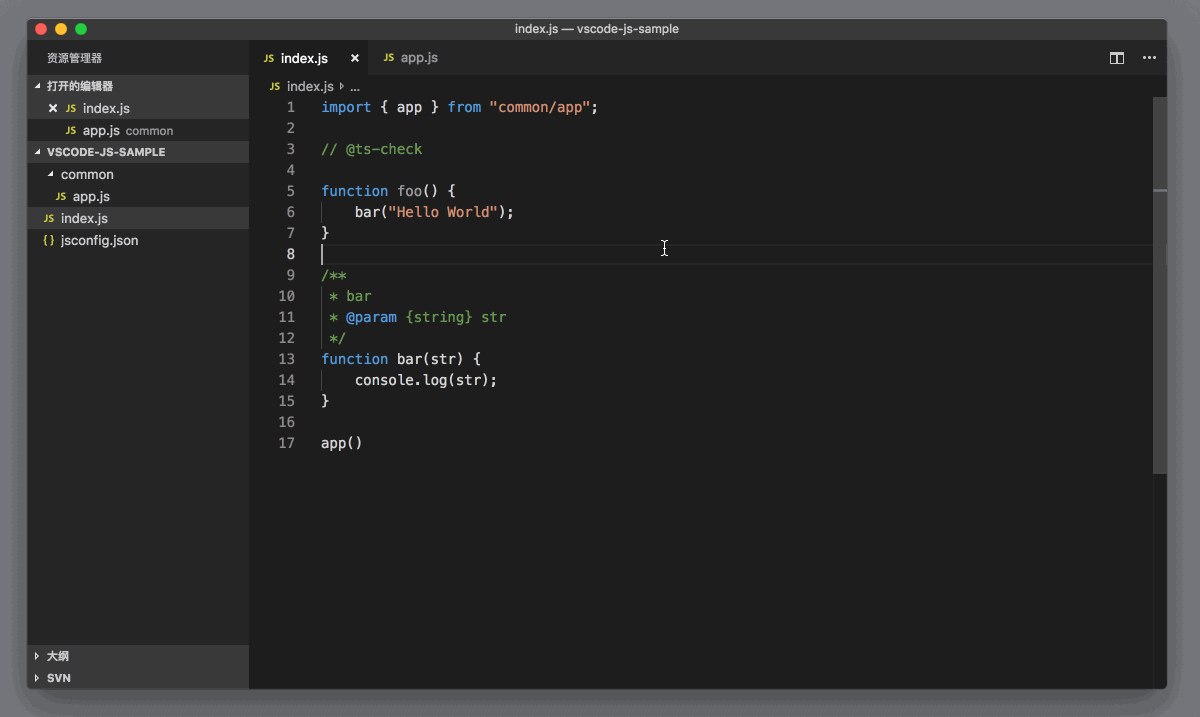Screen dimensions: 1200x717
Task: Open jsconfig.json in the explorer
Action: pos(99,241)
